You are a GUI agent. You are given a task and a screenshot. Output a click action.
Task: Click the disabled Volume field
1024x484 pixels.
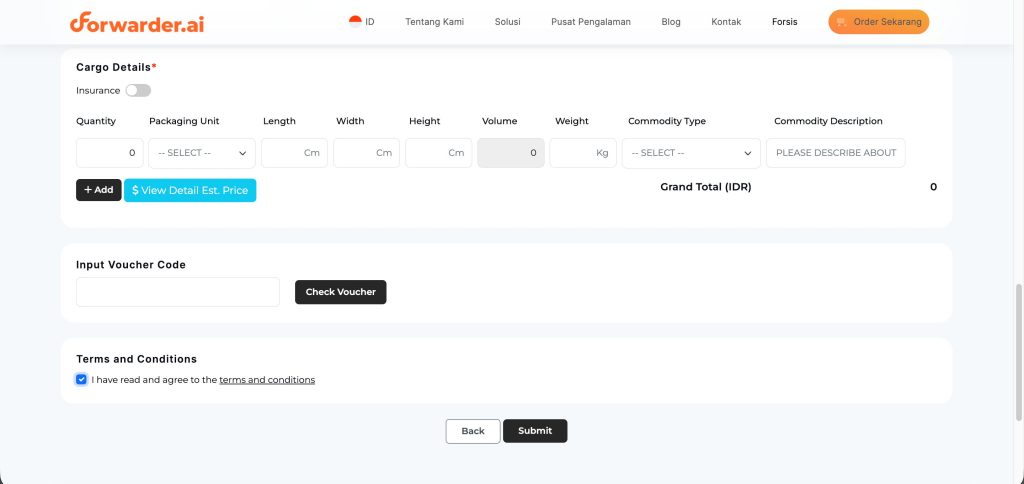pyautogui.click(x=511, y=153)
